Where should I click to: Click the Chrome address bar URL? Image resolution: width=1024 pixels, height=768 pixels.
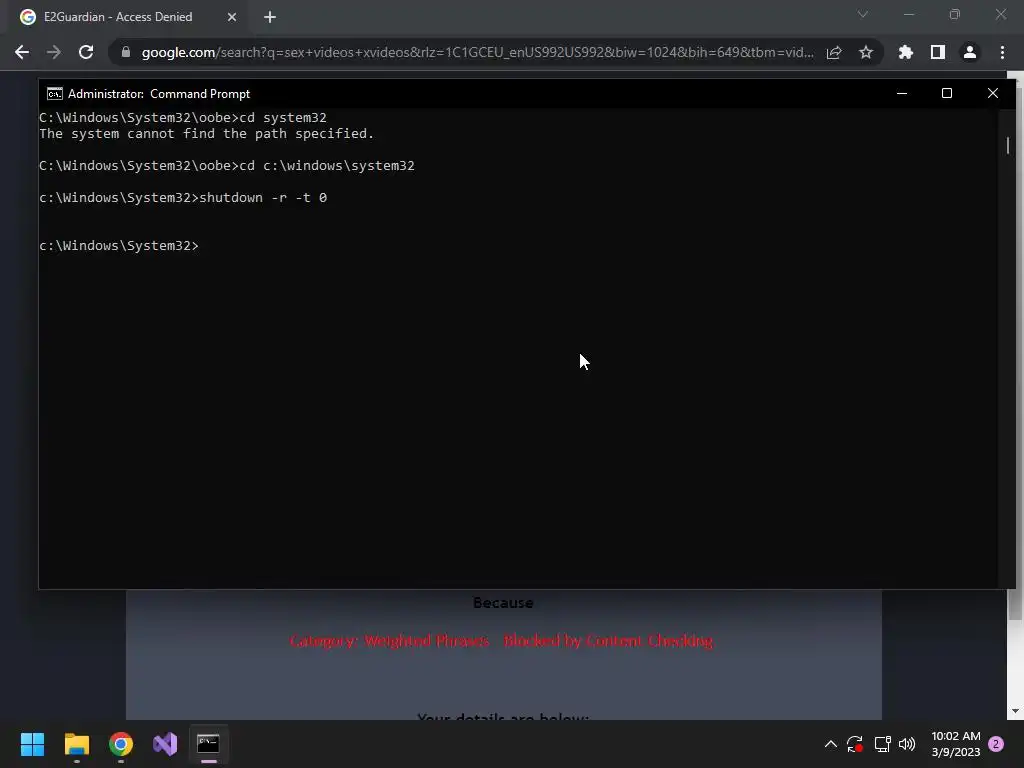pos(477,52)
